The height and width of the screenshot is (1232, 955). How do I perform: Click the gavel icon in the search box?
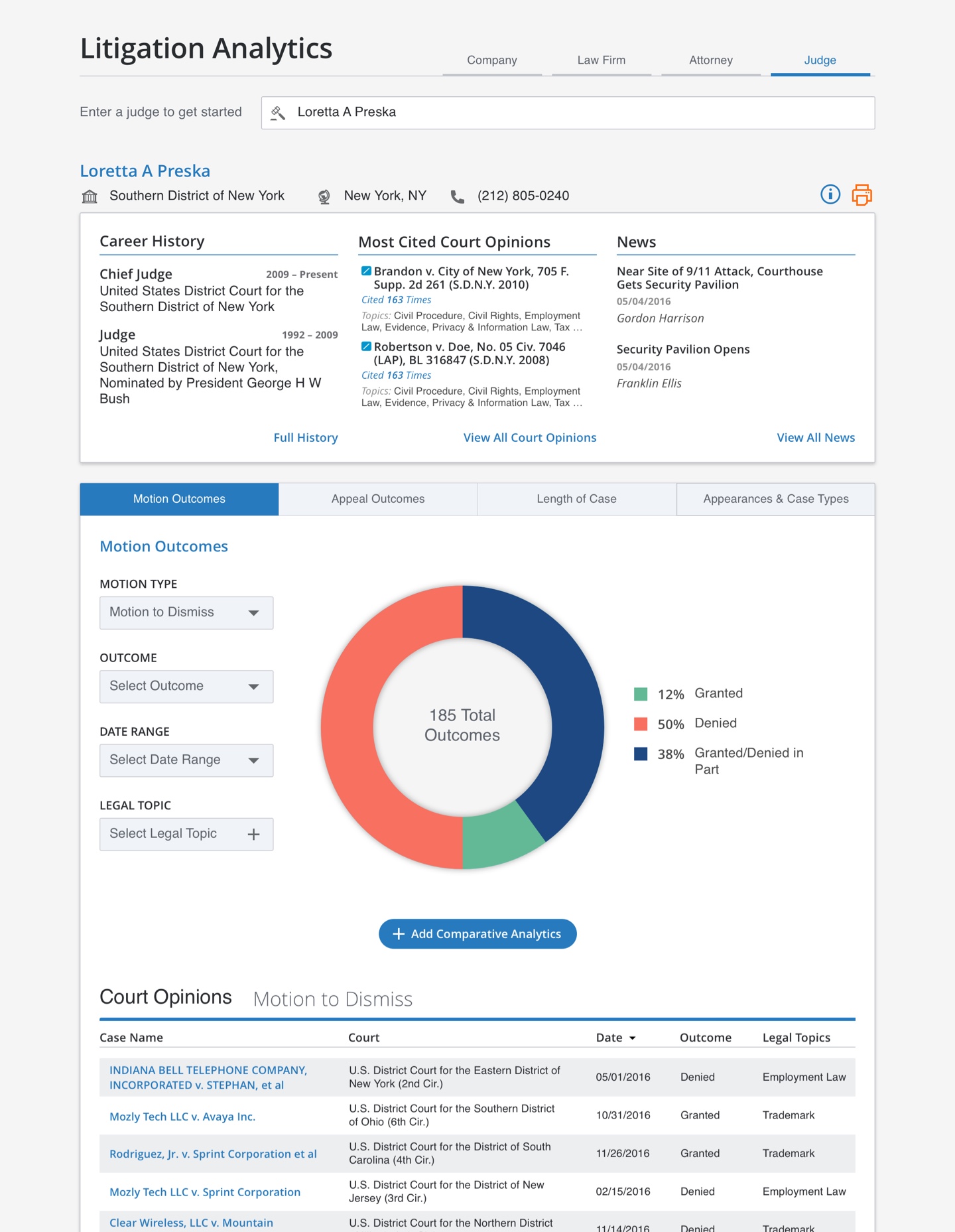[279, 113]
